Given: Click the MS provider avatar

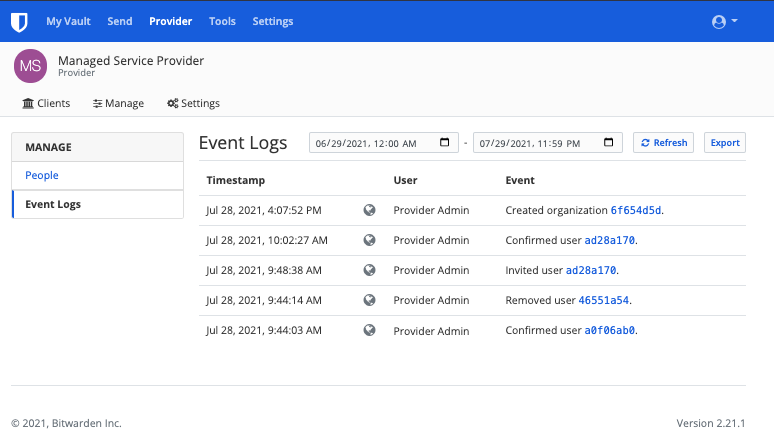Looking at the screenshot, I should pyautogui.click(x=31, y=66).
